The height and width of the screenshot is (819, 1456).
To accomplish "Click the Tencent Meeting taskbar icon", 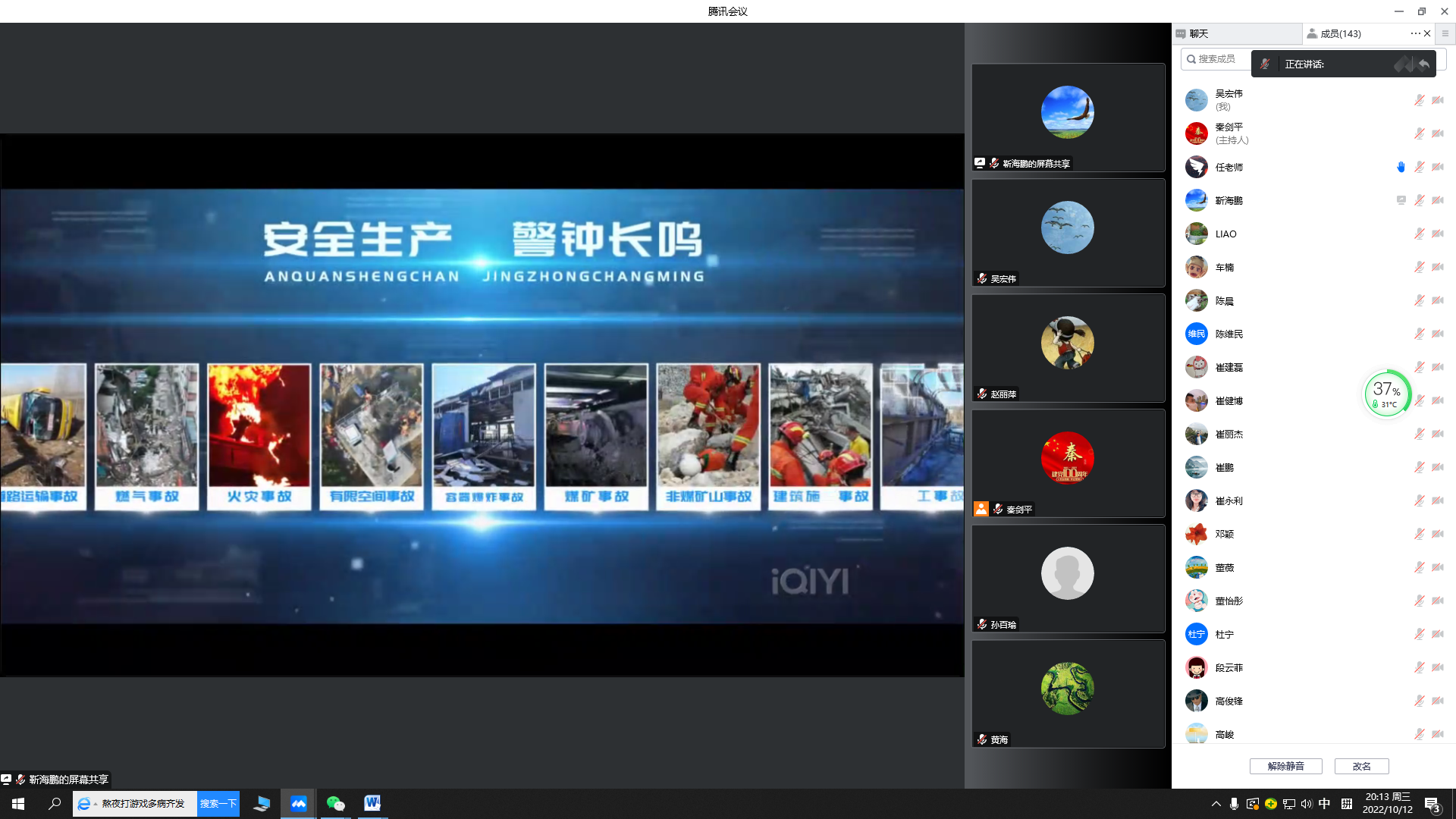I will click(x=299, y=803).
